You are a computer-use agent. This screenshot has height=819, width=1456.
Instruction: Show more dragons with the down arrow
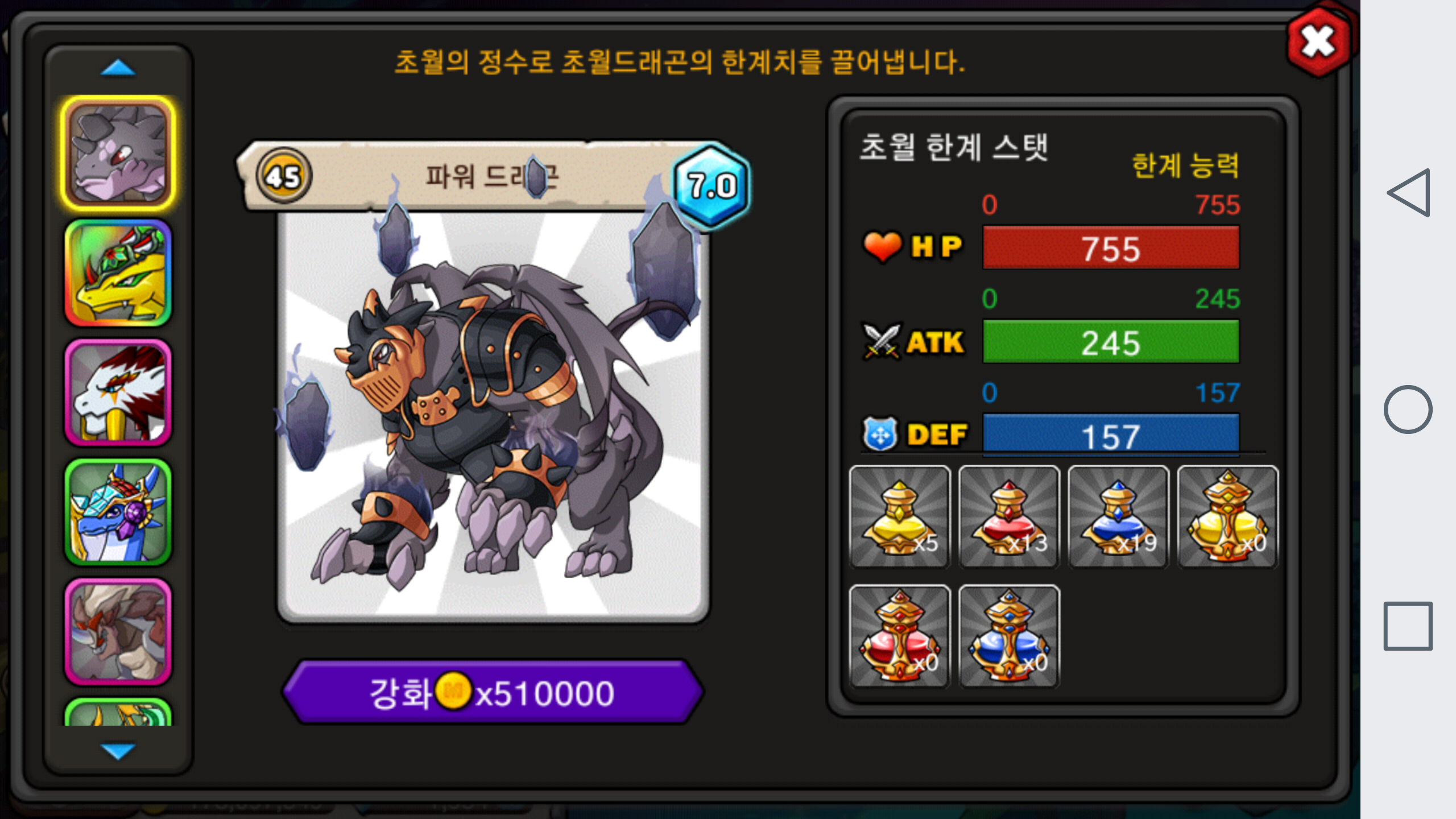tap(118, 751)
